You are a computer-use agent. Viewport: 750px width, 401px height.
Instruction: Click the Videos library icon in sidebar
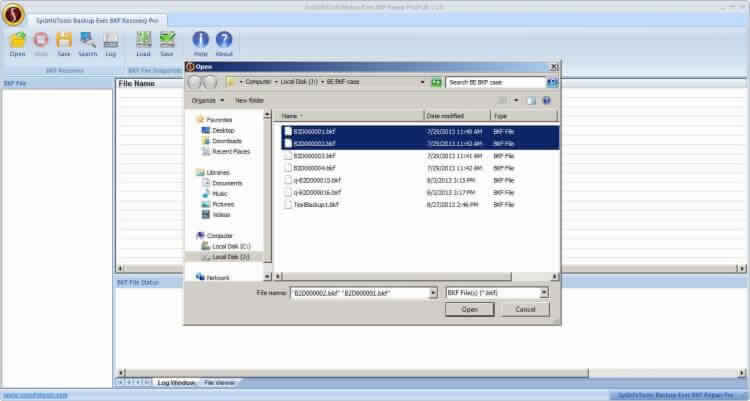[206, 214]
